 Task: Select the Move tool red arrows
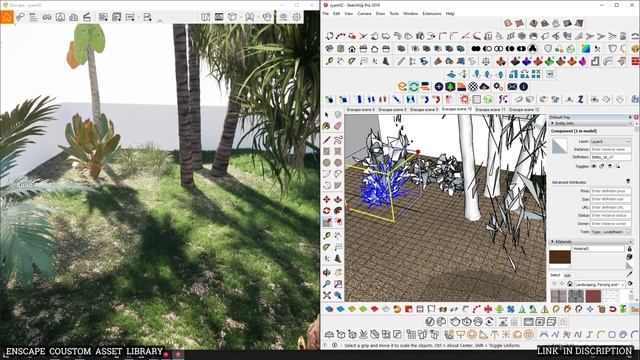[327, 199]
